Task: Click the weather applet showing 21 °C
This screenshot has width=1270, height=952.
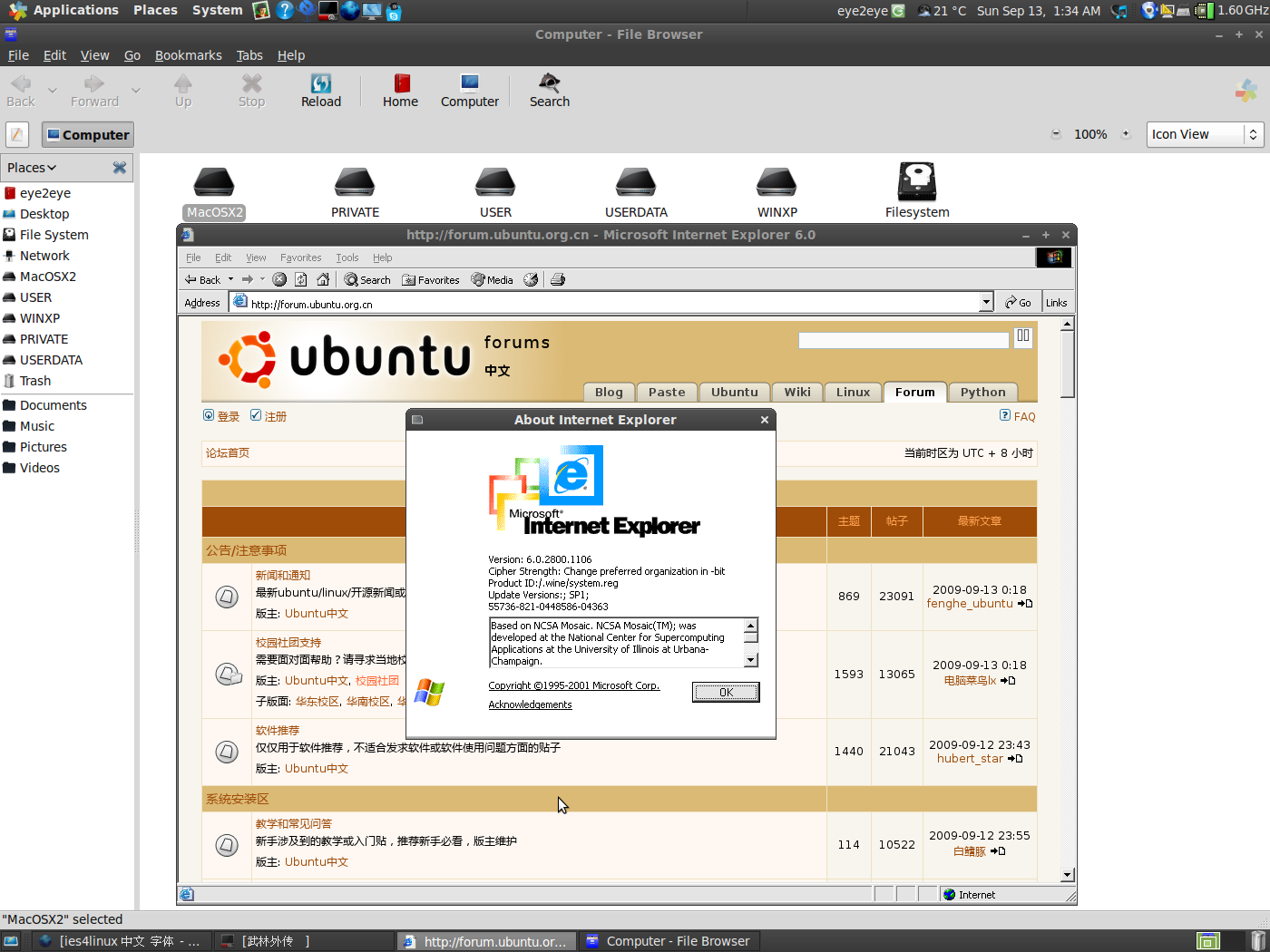Action: click(942, 11)
